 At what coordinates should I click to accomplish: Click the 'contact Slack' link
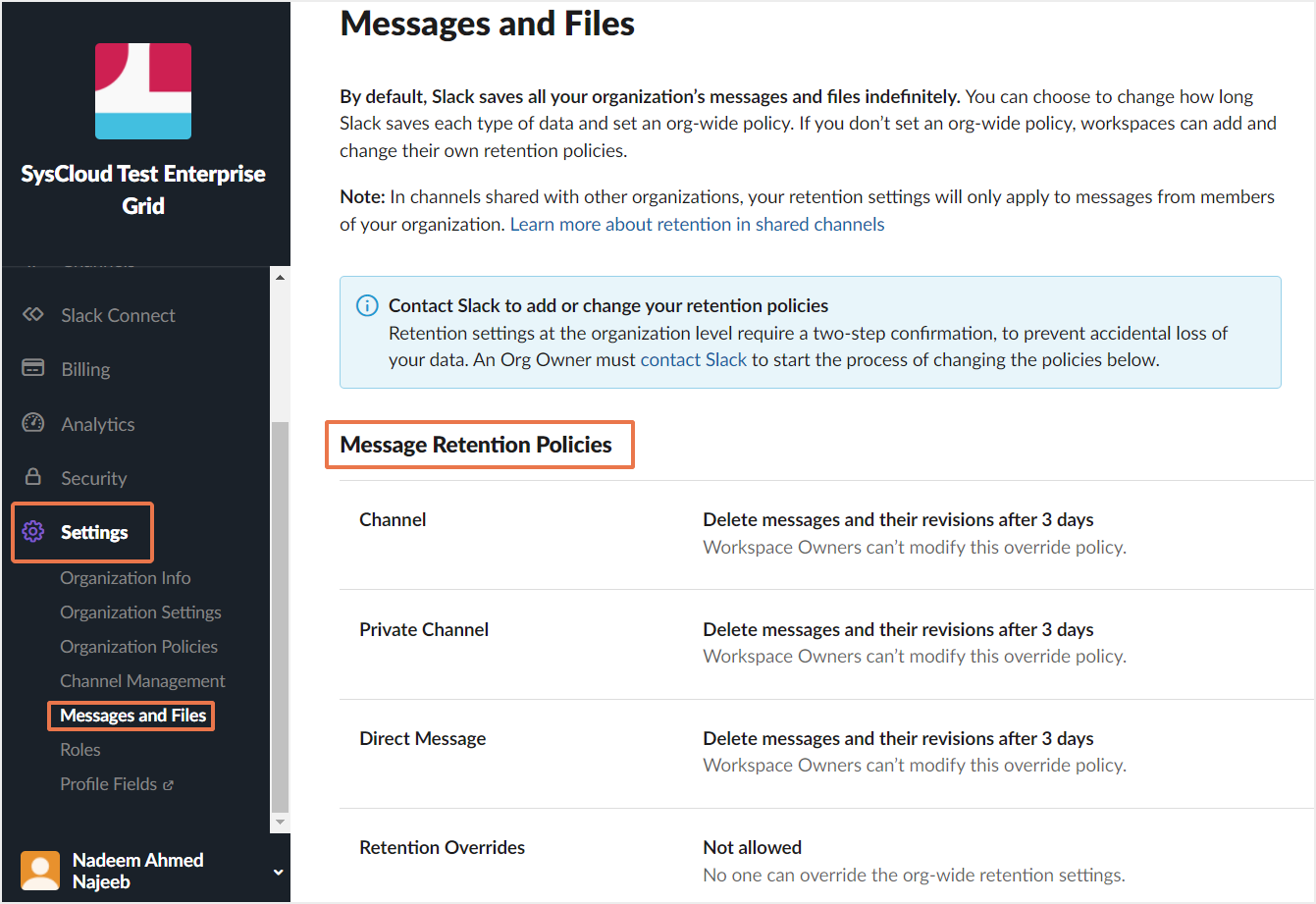coord(694,359)
